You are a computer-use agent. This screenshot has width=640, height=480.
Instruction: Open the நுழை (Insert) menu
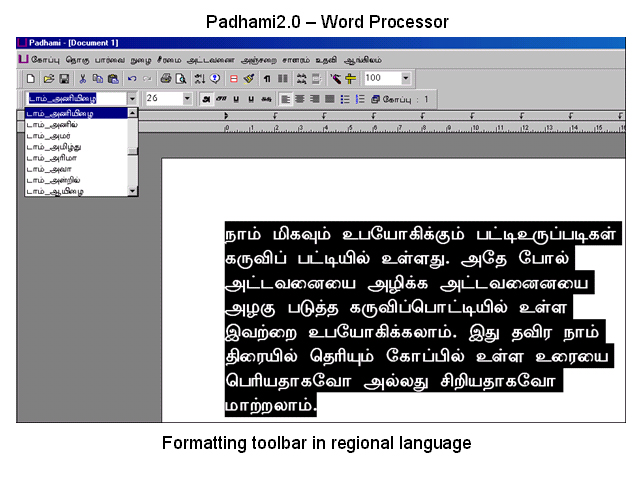[x=141, y=60]
